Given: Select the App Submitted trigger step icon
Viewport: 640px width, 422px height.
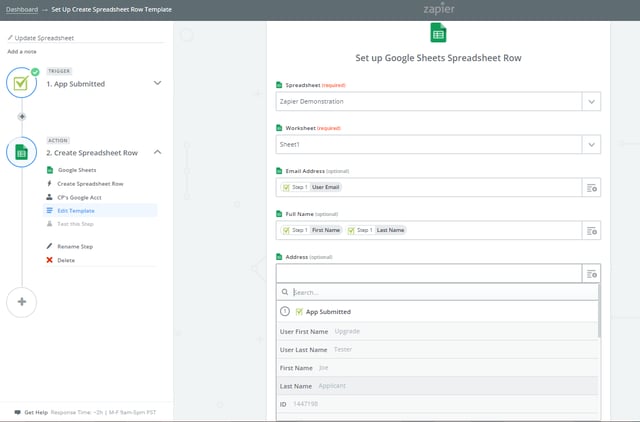Looking at the screenshot, I should (x=21, y=83).
